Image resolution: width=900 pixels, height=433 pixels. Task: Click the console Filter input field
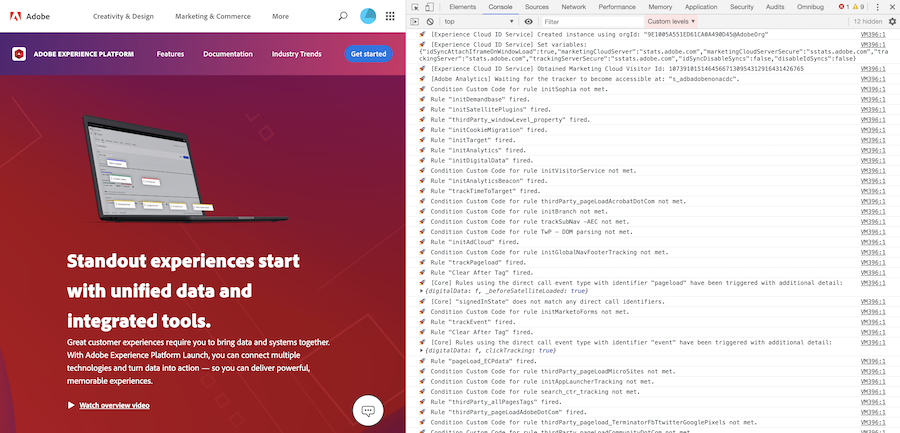591,21
